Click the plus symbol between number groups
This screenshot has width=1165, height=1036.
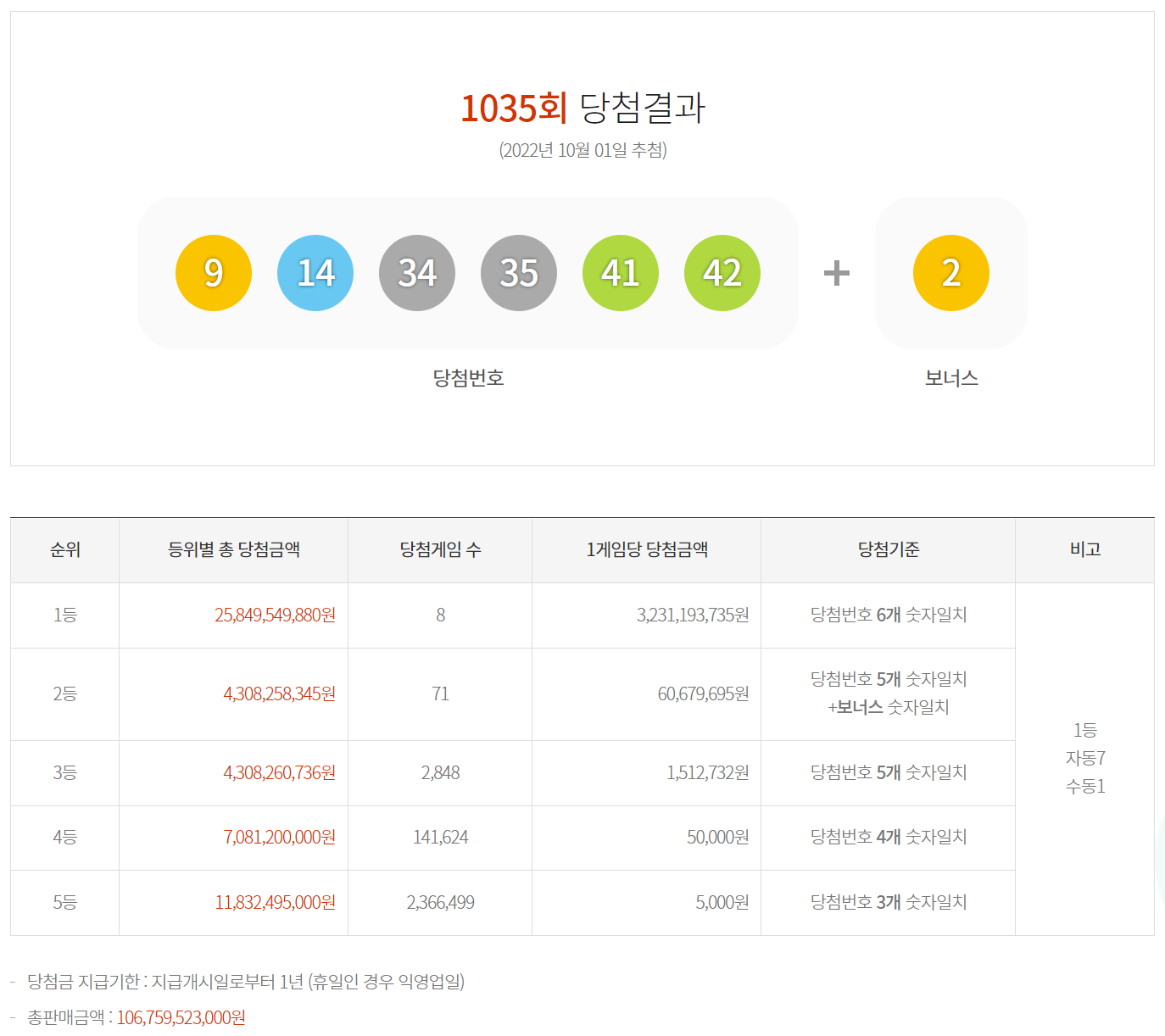coord(836,272)
